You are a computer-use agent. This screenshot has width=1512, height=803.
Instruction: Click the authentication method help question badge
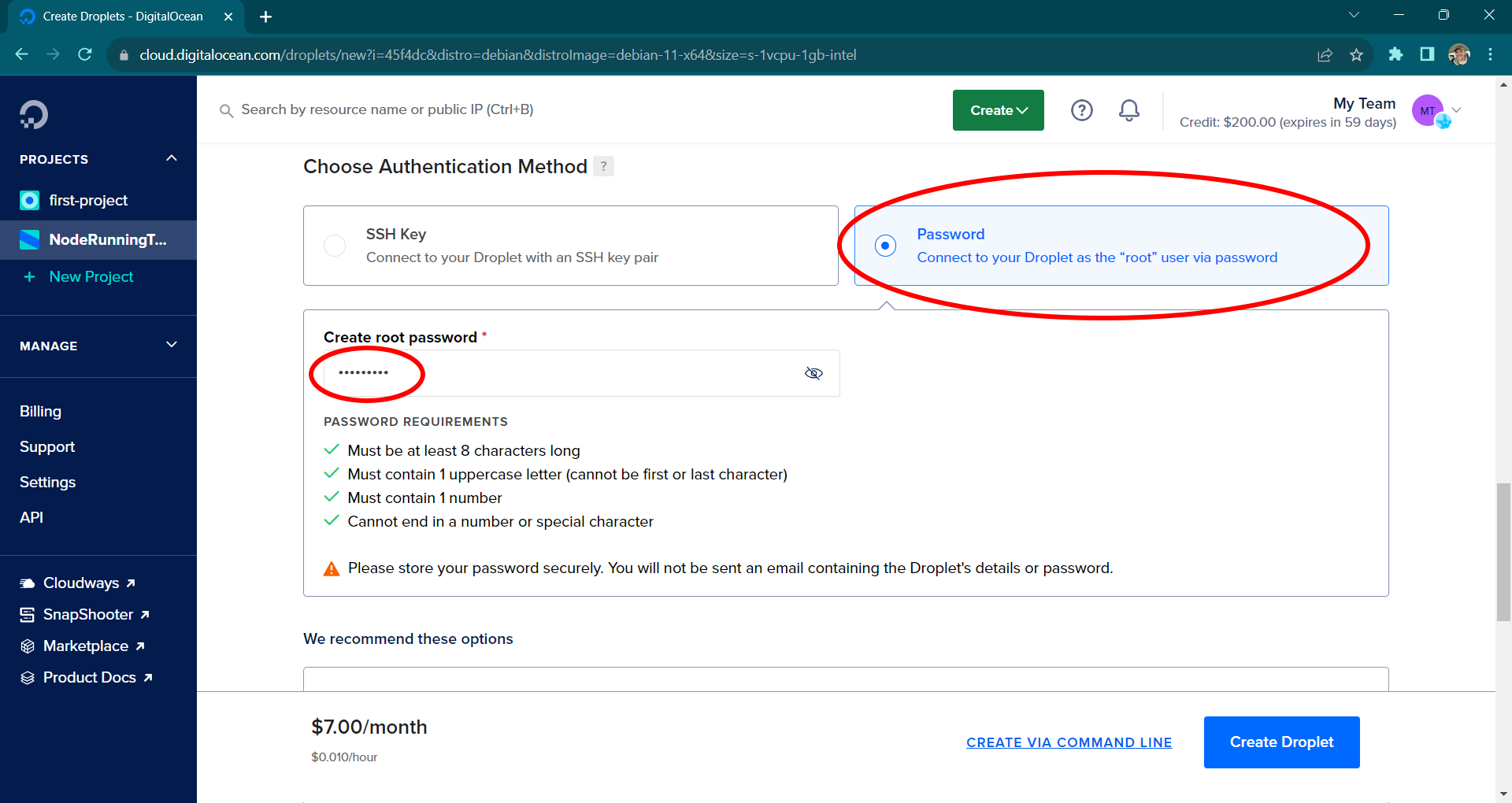tap(604, 166)
